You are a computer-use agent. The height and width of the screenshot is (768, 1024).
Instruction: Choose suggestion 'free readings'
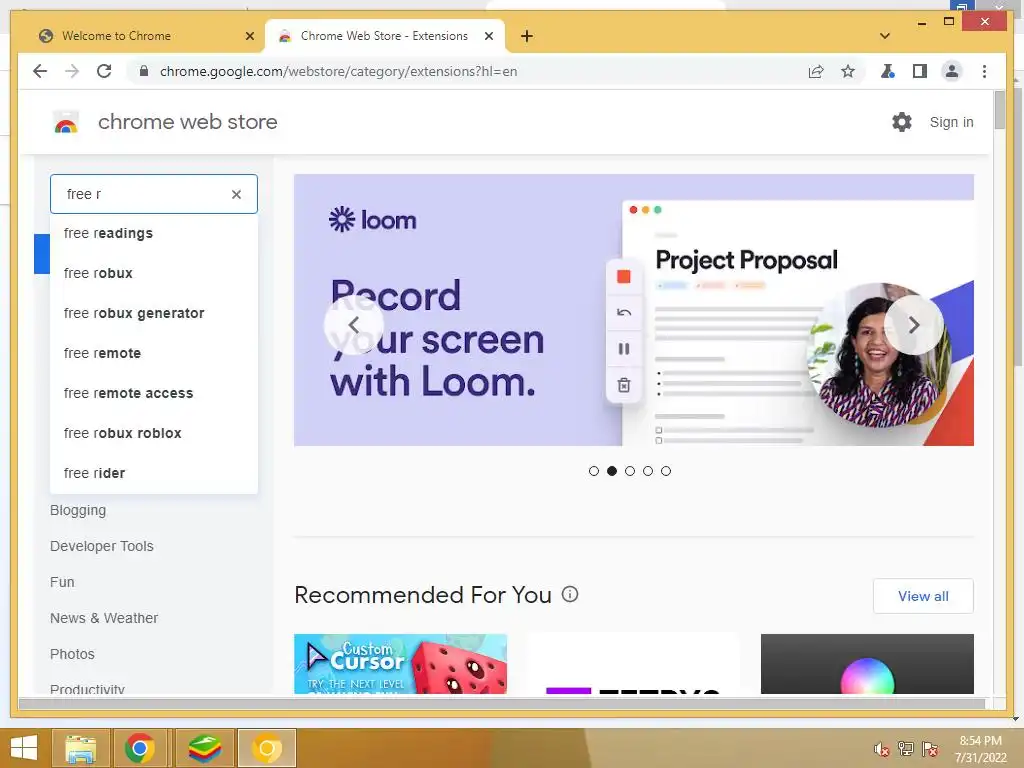(x=153, y=233)
